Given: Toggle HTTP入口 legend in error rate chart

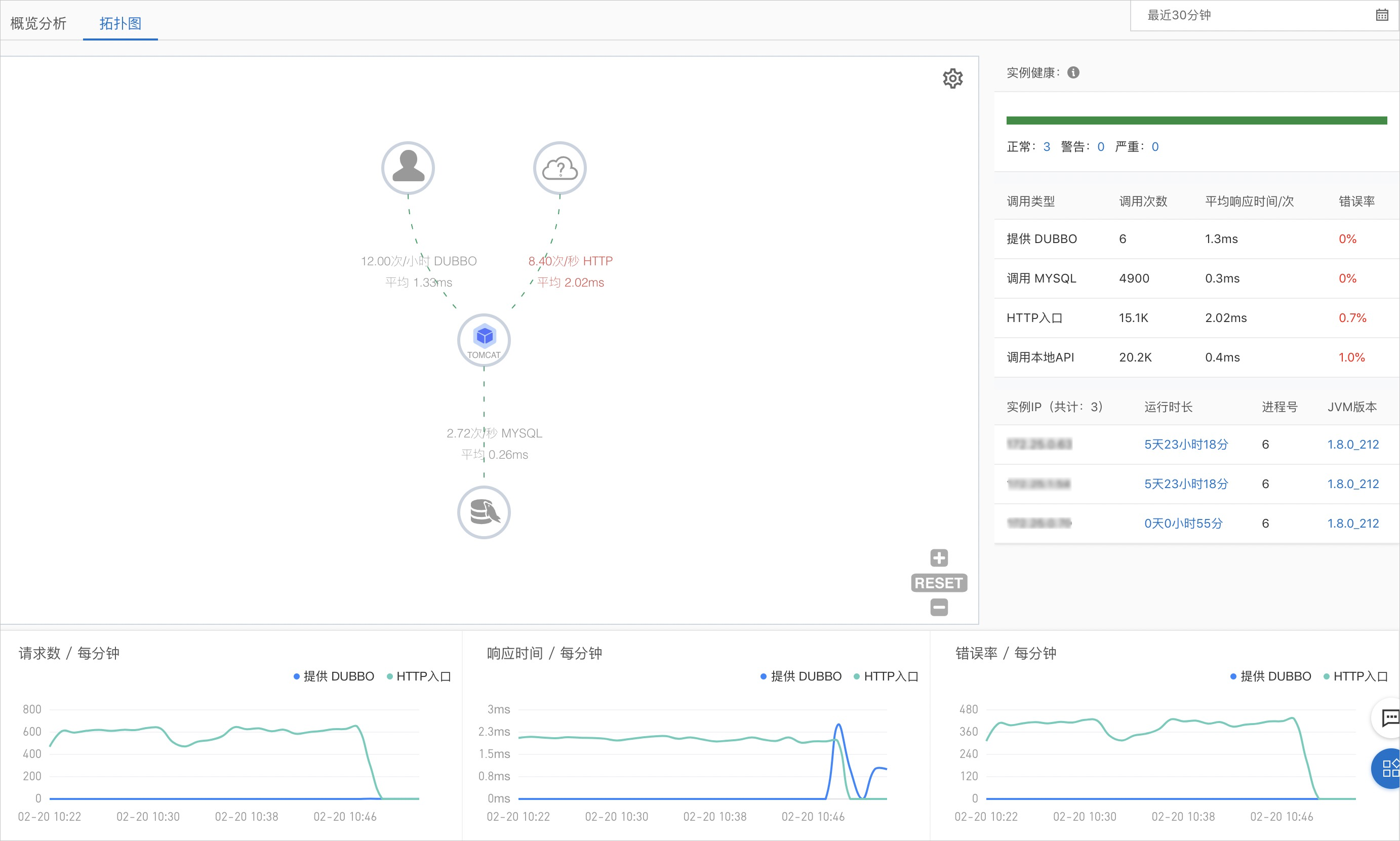Looking at the screenshot, I should click(x=1355, y=676).
